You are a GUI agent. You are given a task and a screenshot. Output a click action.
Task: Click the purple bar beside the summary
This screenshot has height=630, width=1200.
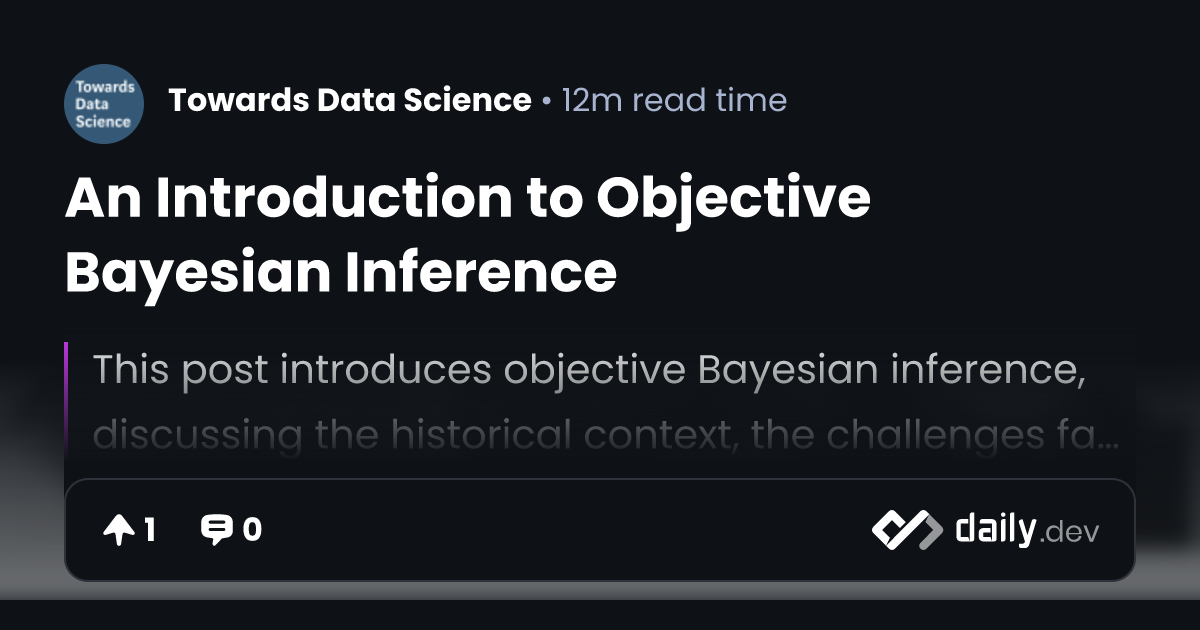[66, 400]
